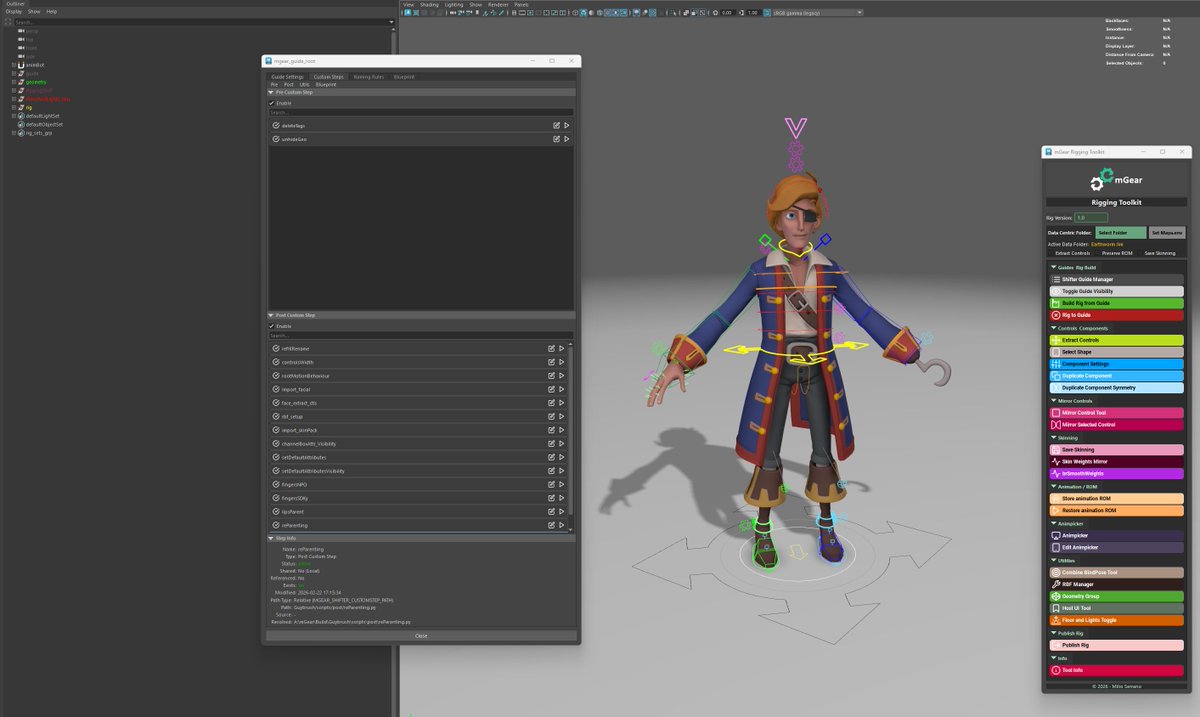1200x717 pixels.
Task: Toggle the refitRename step status check icon
Action: (276, 348)
